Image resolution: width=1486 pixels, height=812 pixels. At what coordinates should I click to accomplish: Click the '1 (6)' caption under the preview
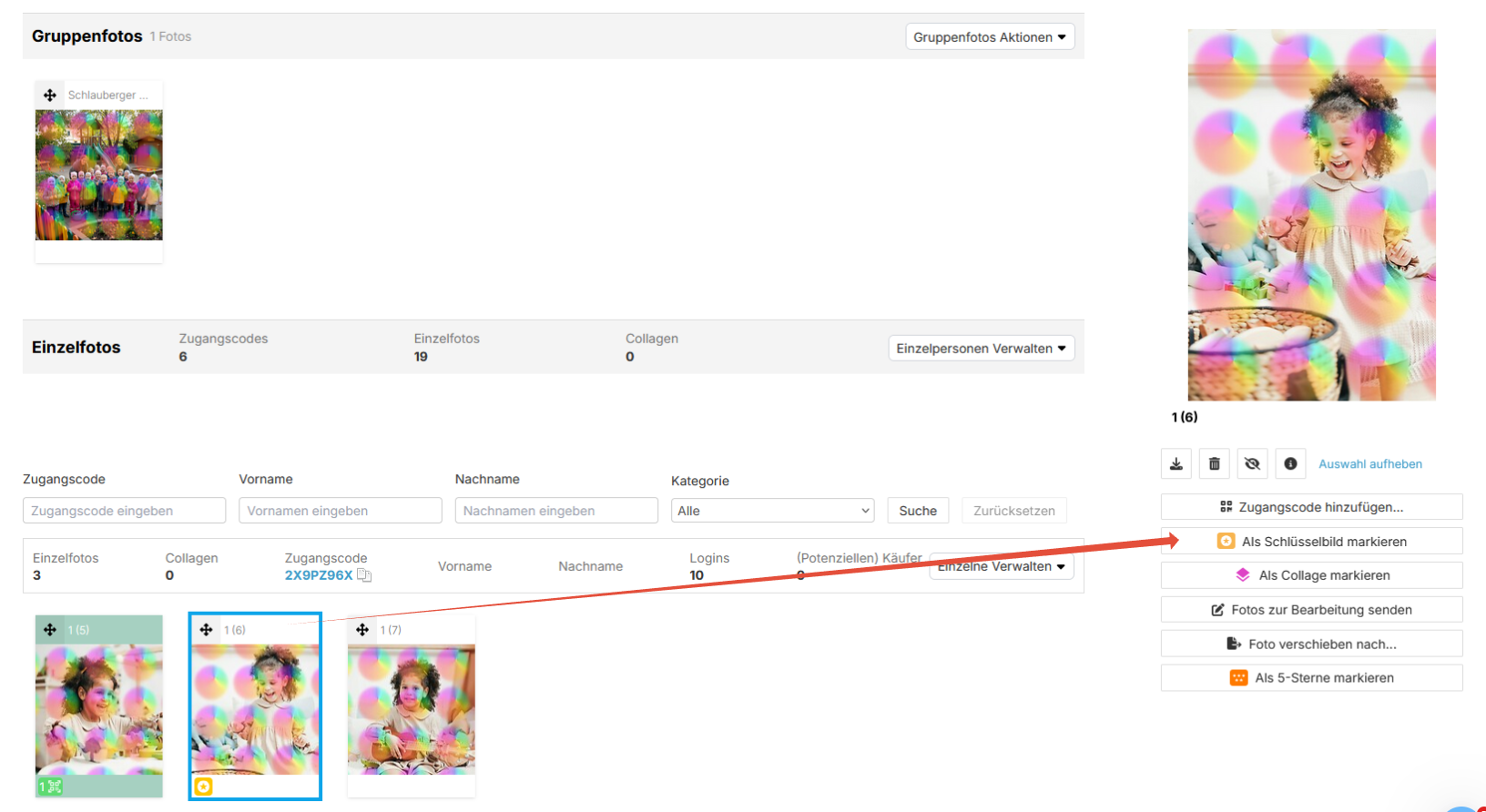point(1185,417)
